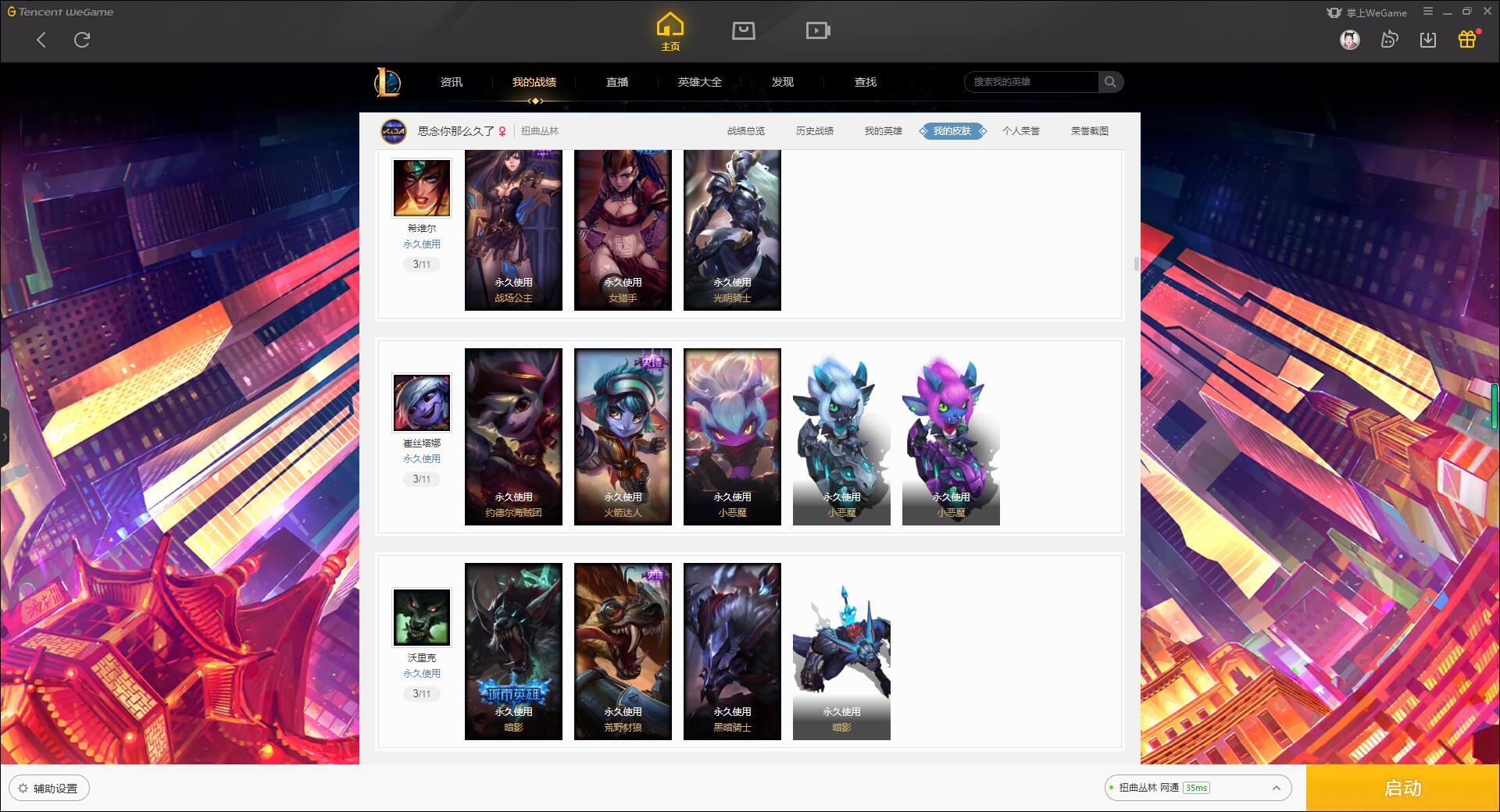Click the search magnifier icon

(1110, 82)
